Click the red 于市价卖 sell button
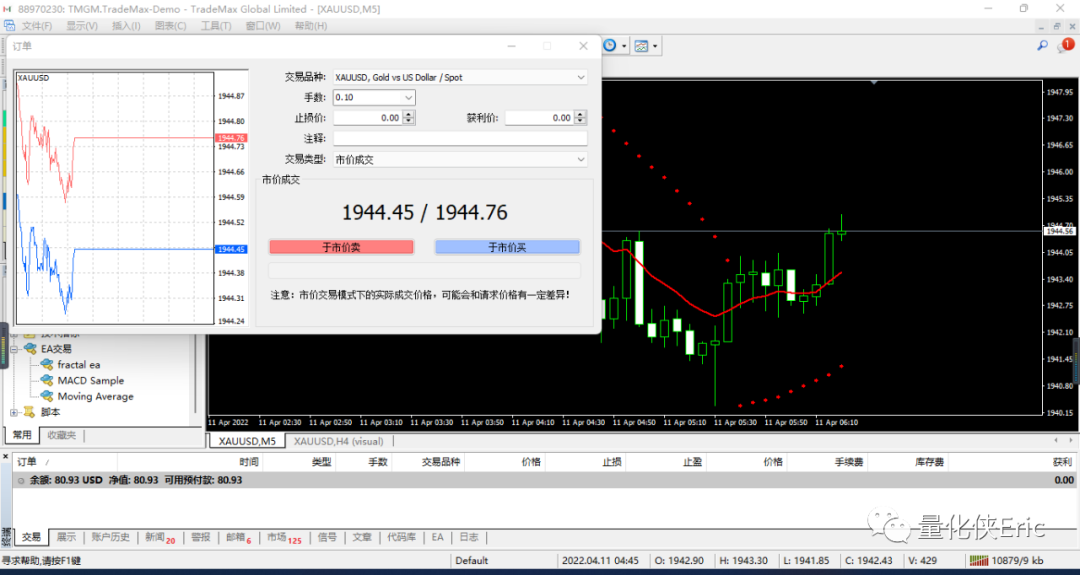 [x=342, y=247]
